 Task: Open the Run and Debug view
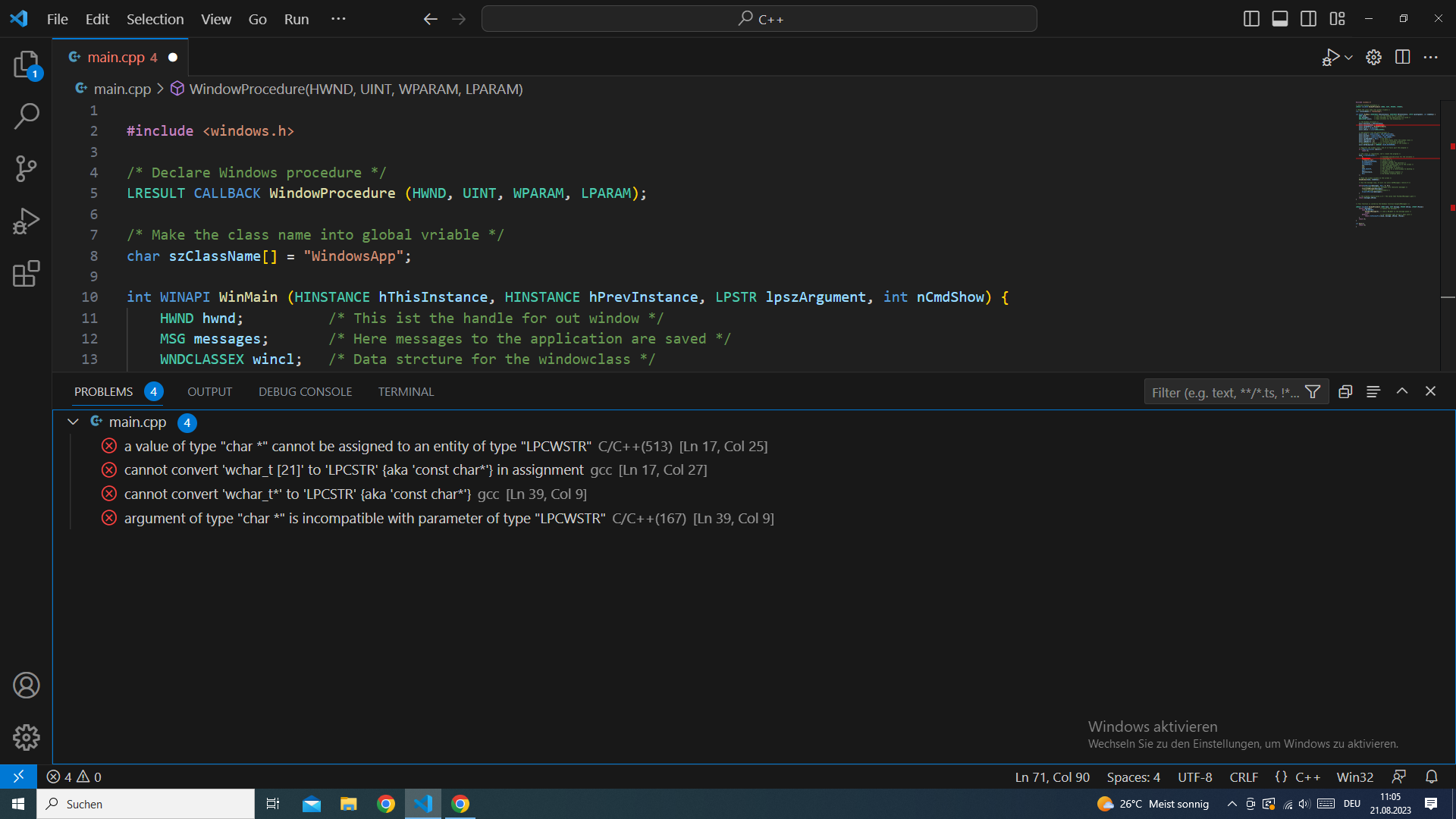pyautogui.click(x=27, y=221)
